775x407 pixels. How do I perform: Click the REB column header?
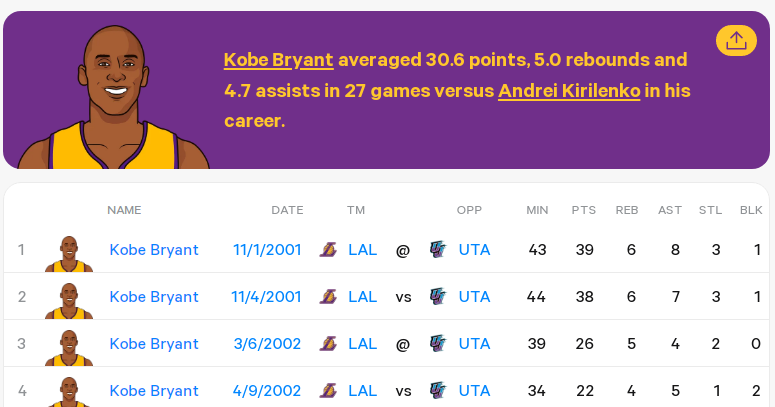click(x=627, y=210)
